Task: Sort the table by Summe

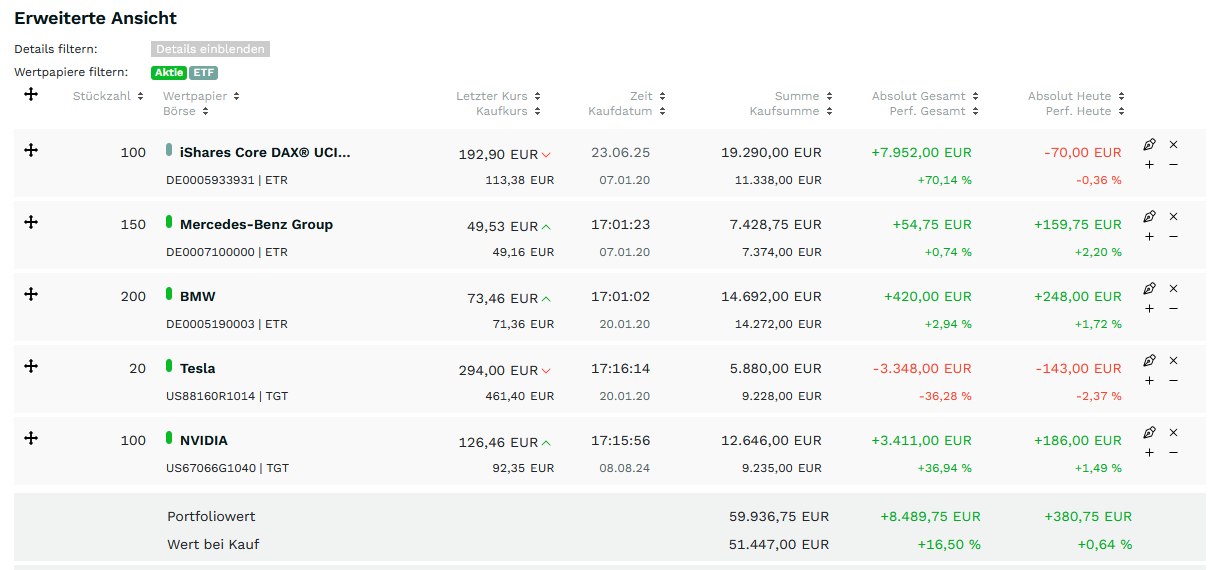Action: [804, 96]
